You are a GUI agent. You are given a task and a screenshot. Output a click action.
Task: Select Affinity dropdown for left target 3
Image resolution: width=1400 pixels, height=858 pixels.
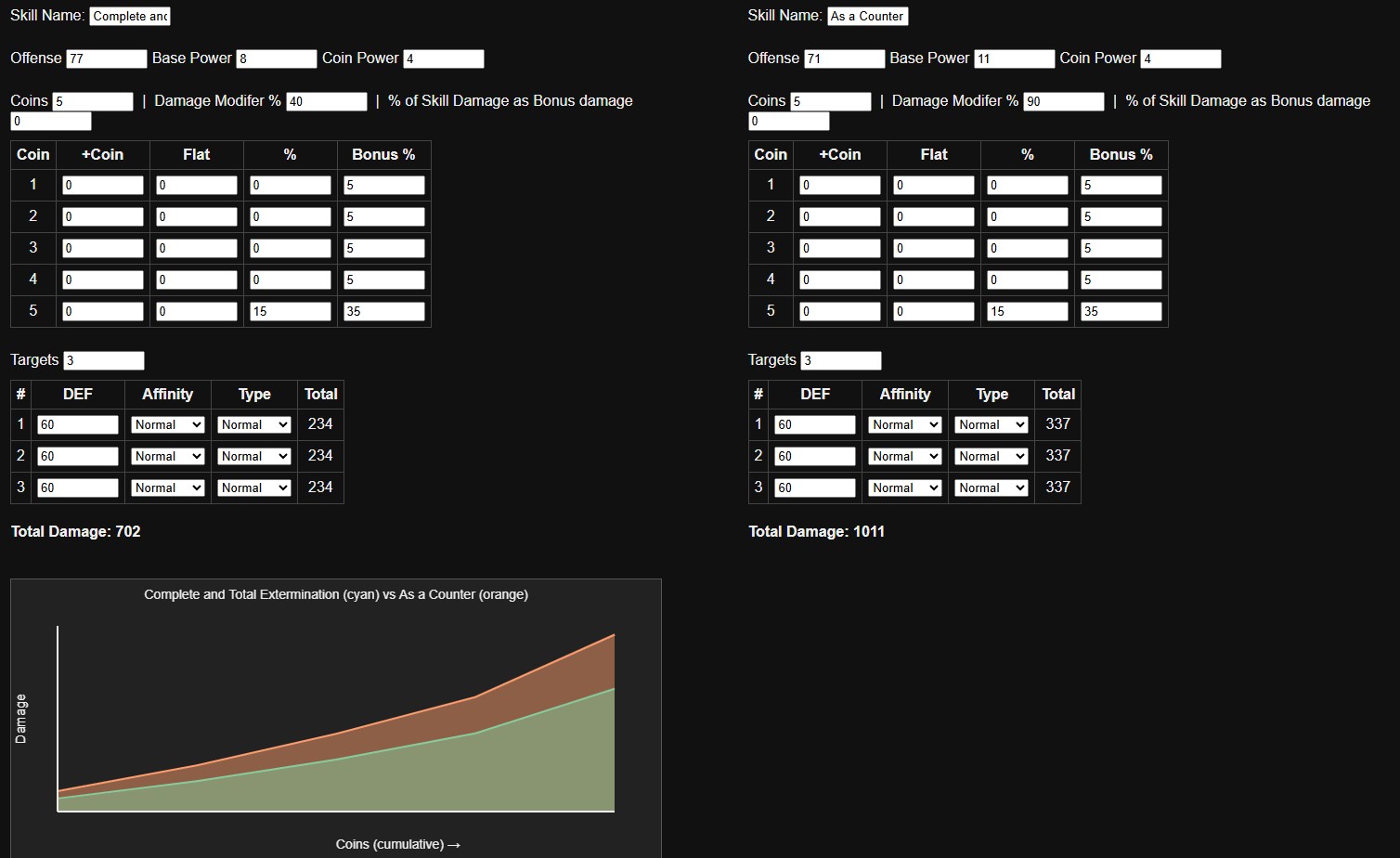167,487
